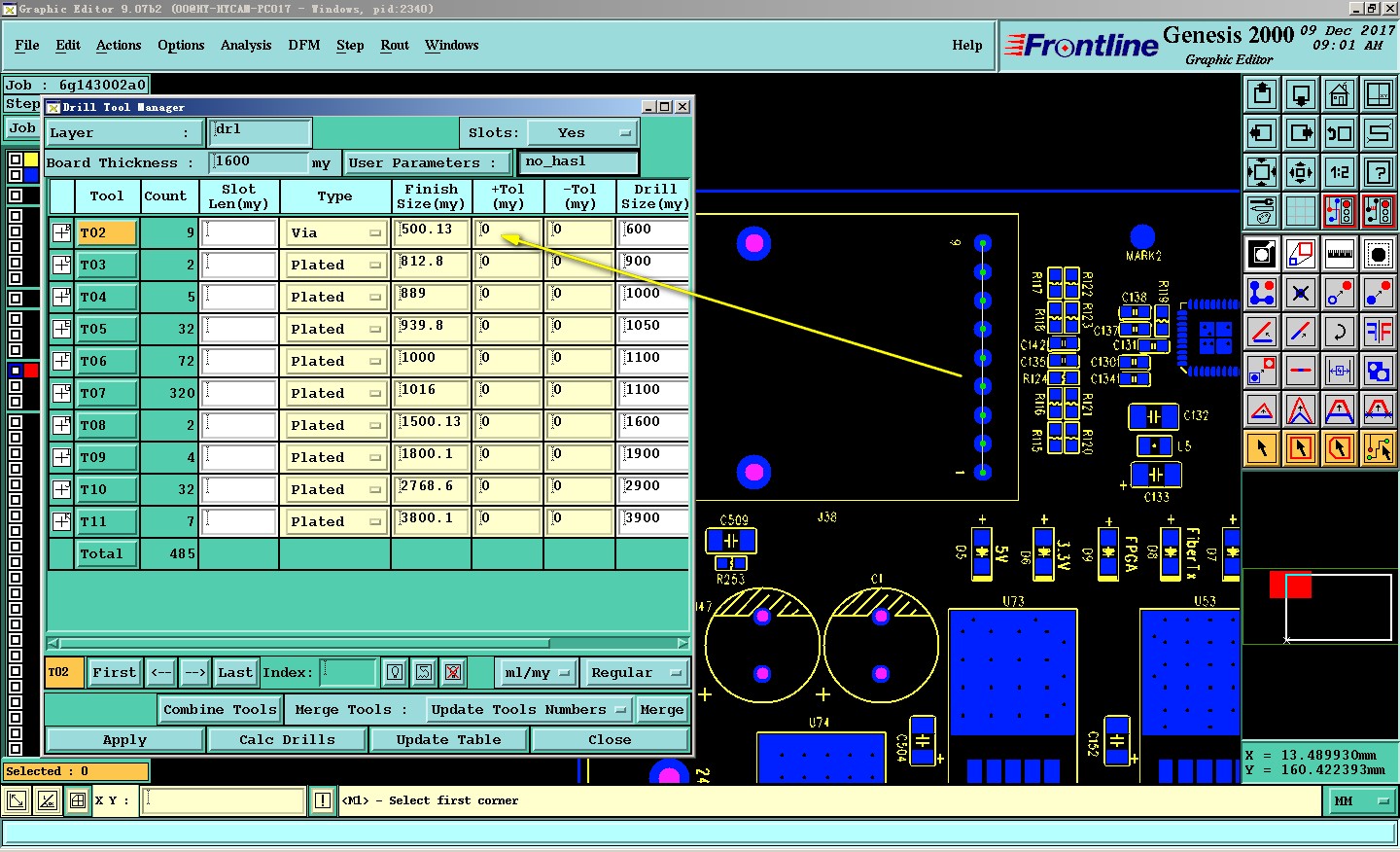Open the Plated type dropdown for T03
Viewport: 1400px width, 852px height.
pyautogui.click(x=335, y=265)
